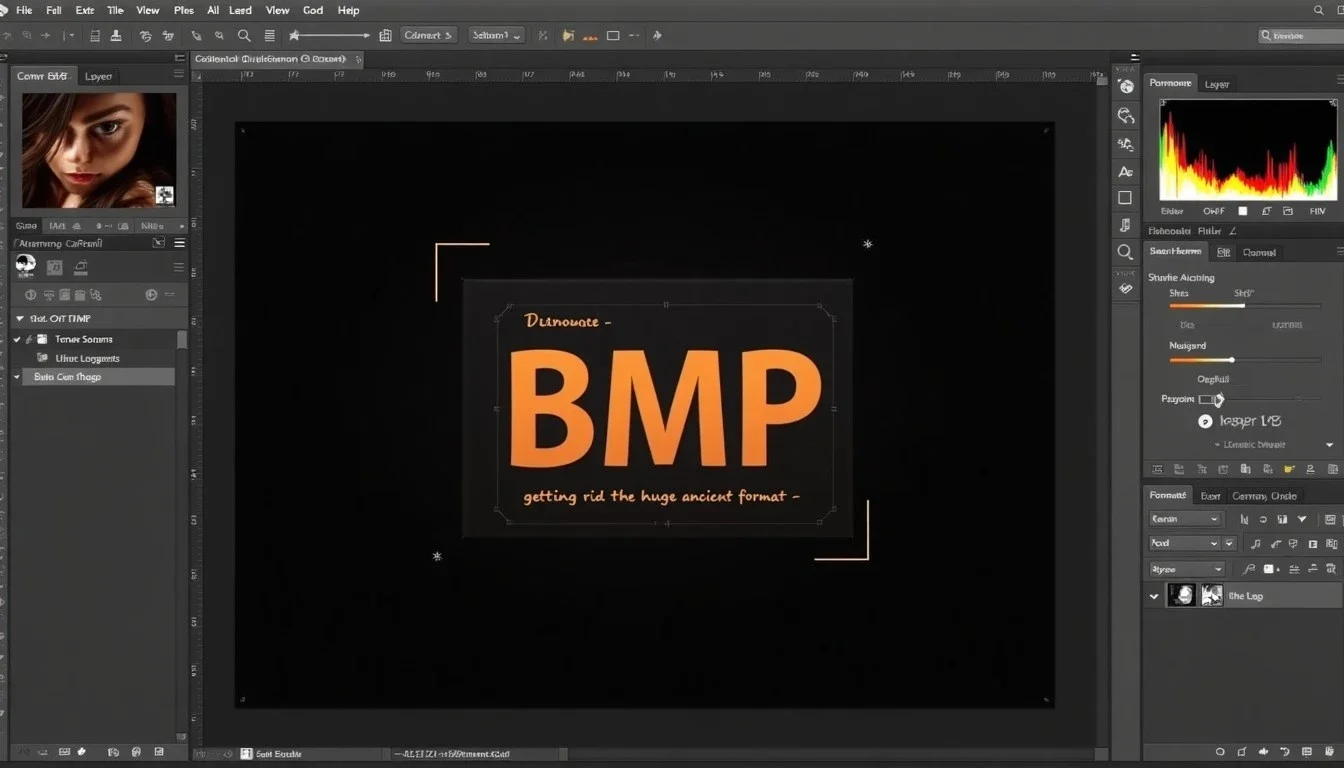The height and width of the screenshot is (768, 1344).
Task: Select the rectangle shape tool in right strip
Action: 1125,198
